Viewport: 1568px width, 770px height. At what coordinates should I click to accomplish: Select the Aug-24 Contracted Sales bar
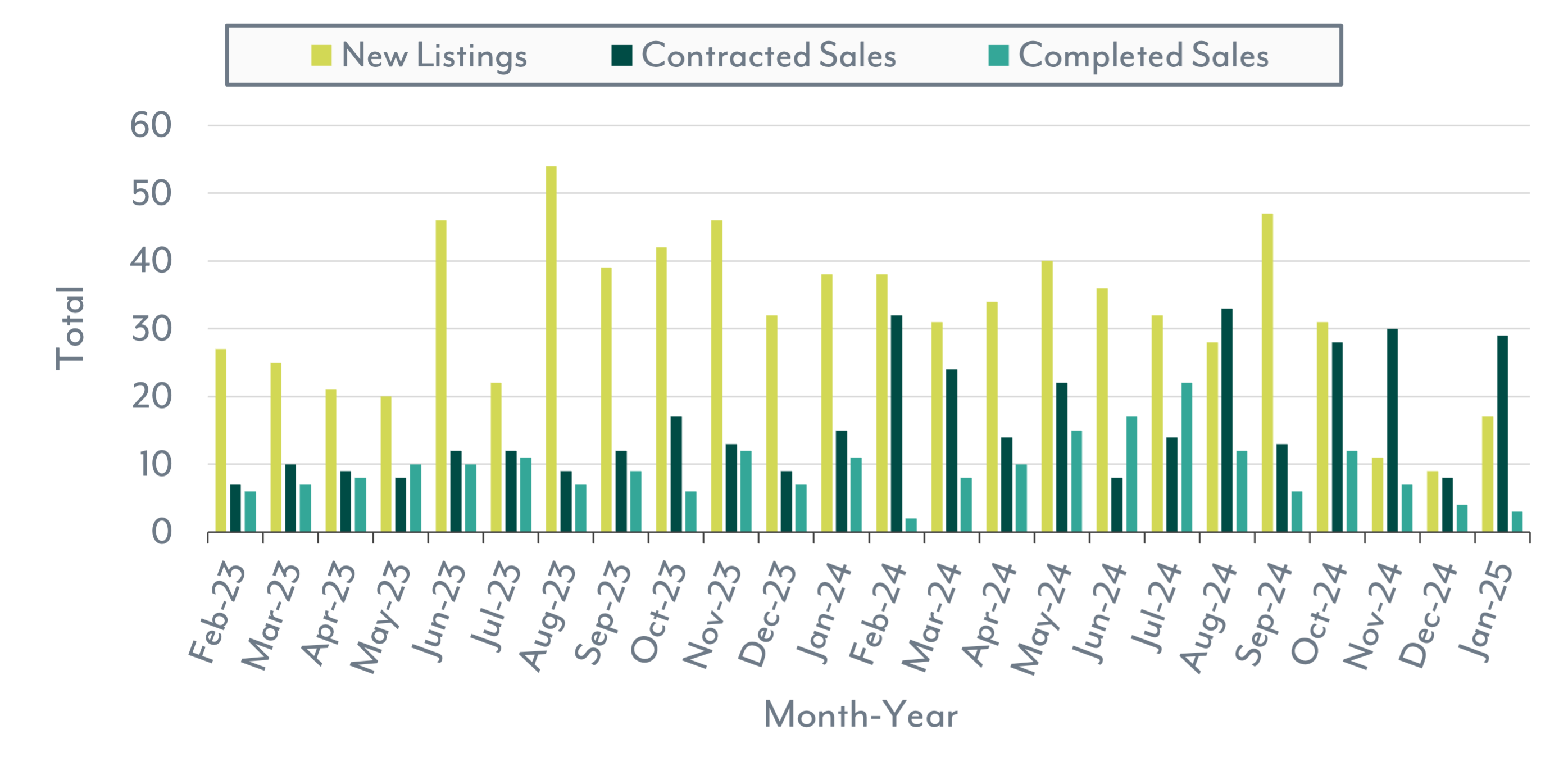pos(1227,420)
